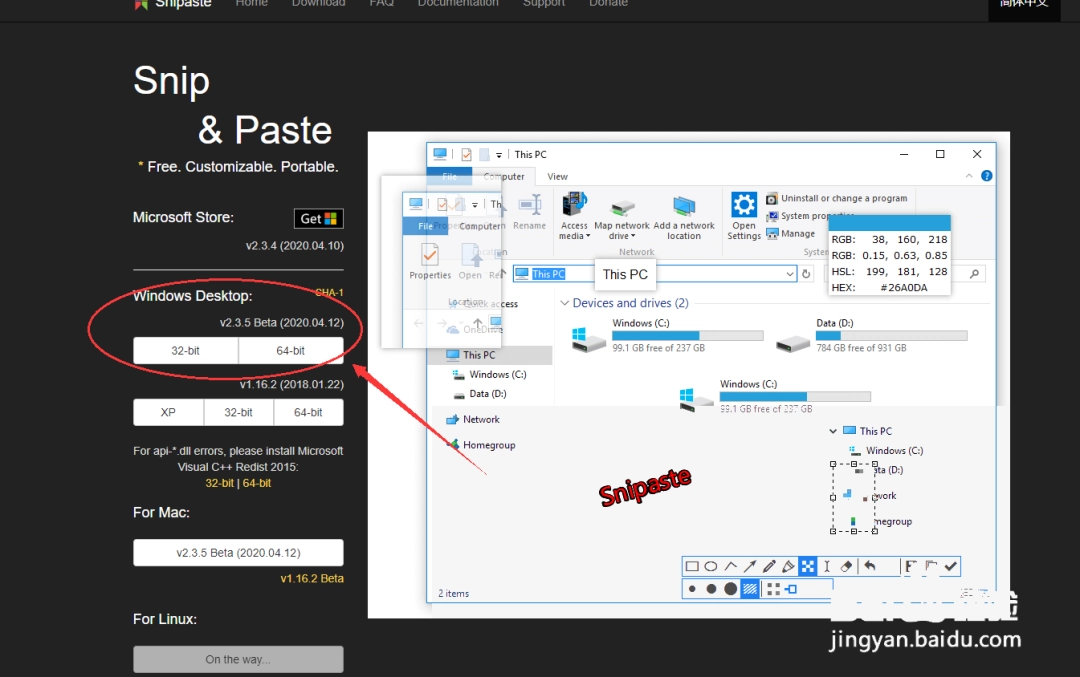Click the refresh icon beside the address bar
This screenshot has height=677, width=1080.
click(806, 274)
